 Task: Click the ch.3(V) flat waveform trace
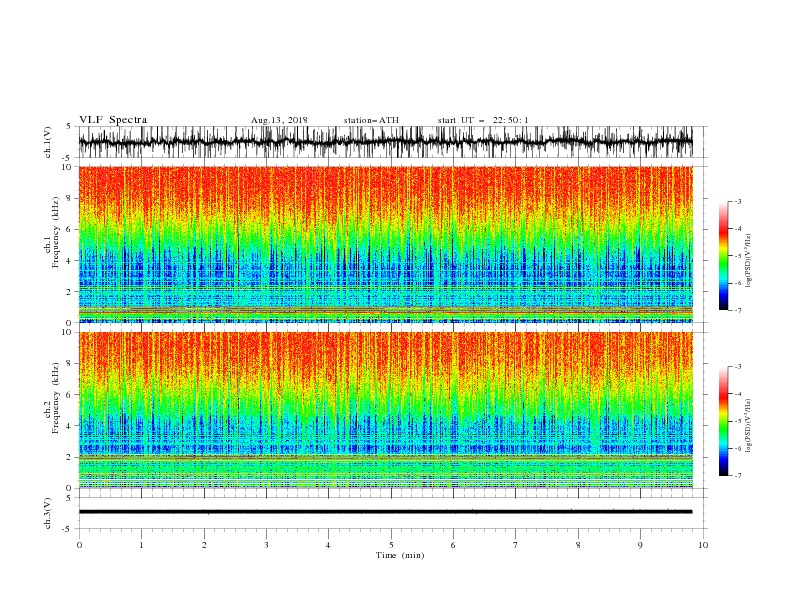[385, 512]
